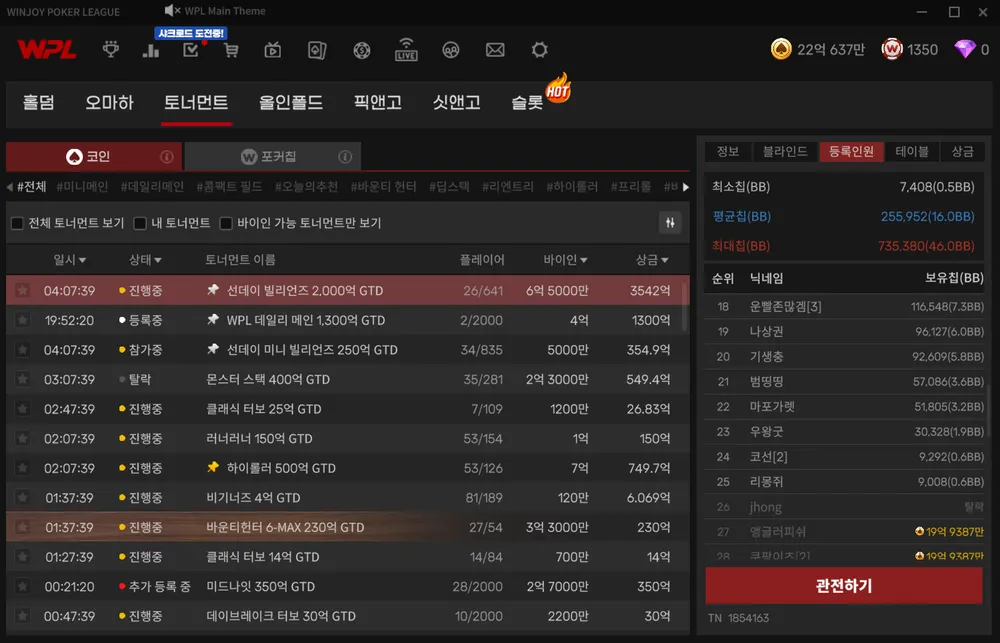This screenshot has height=643, width=1000.
Task: Toggle favorite star for 미드나잇 350억 GTD
Action: (x=22, y=586)
